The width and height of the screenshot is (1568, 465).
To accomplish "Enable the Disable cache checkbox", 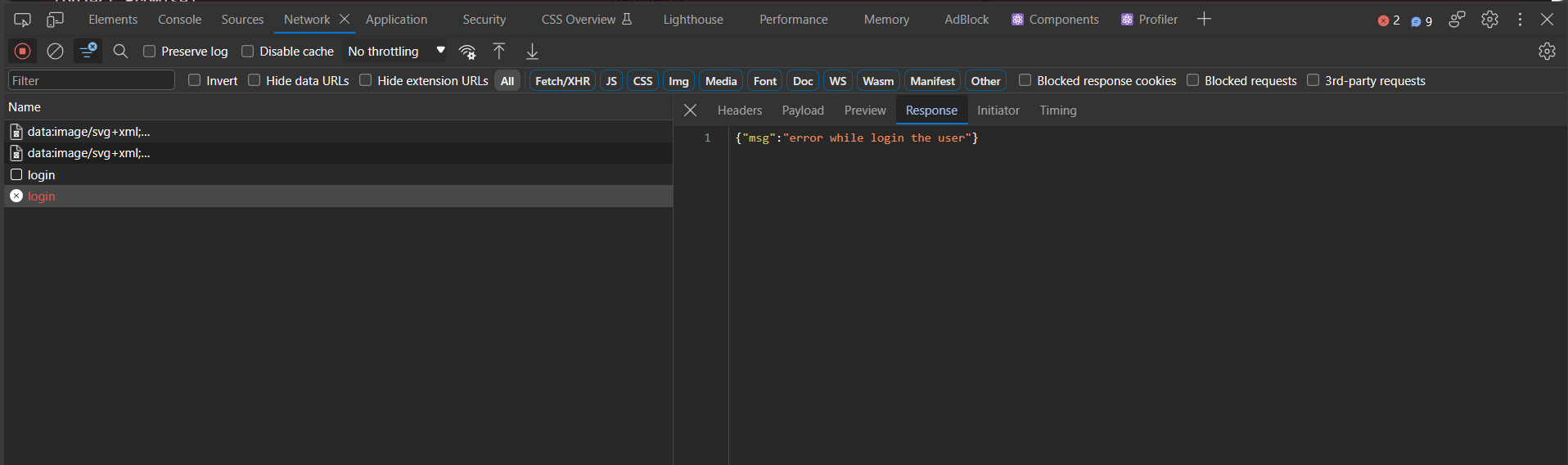I will [x=247, y=52].
